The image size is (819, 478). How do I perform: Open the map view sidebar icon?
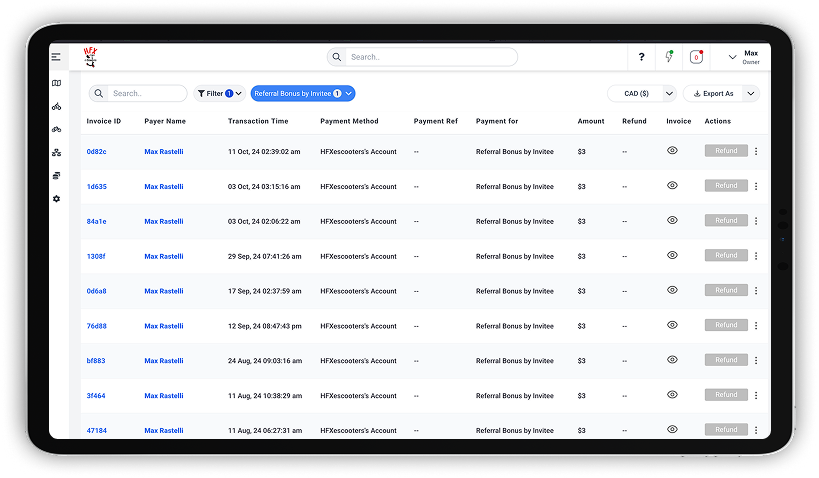click(x=56, y=83)
